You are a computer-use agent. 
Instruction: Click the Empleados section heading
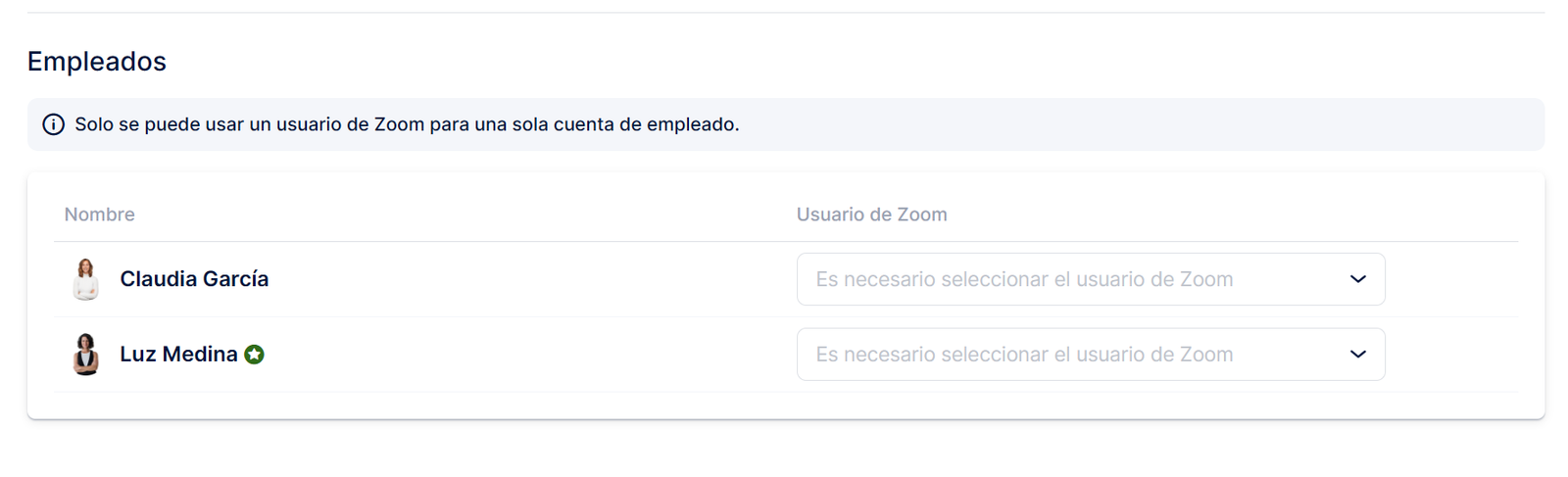[x=97, y=62]
